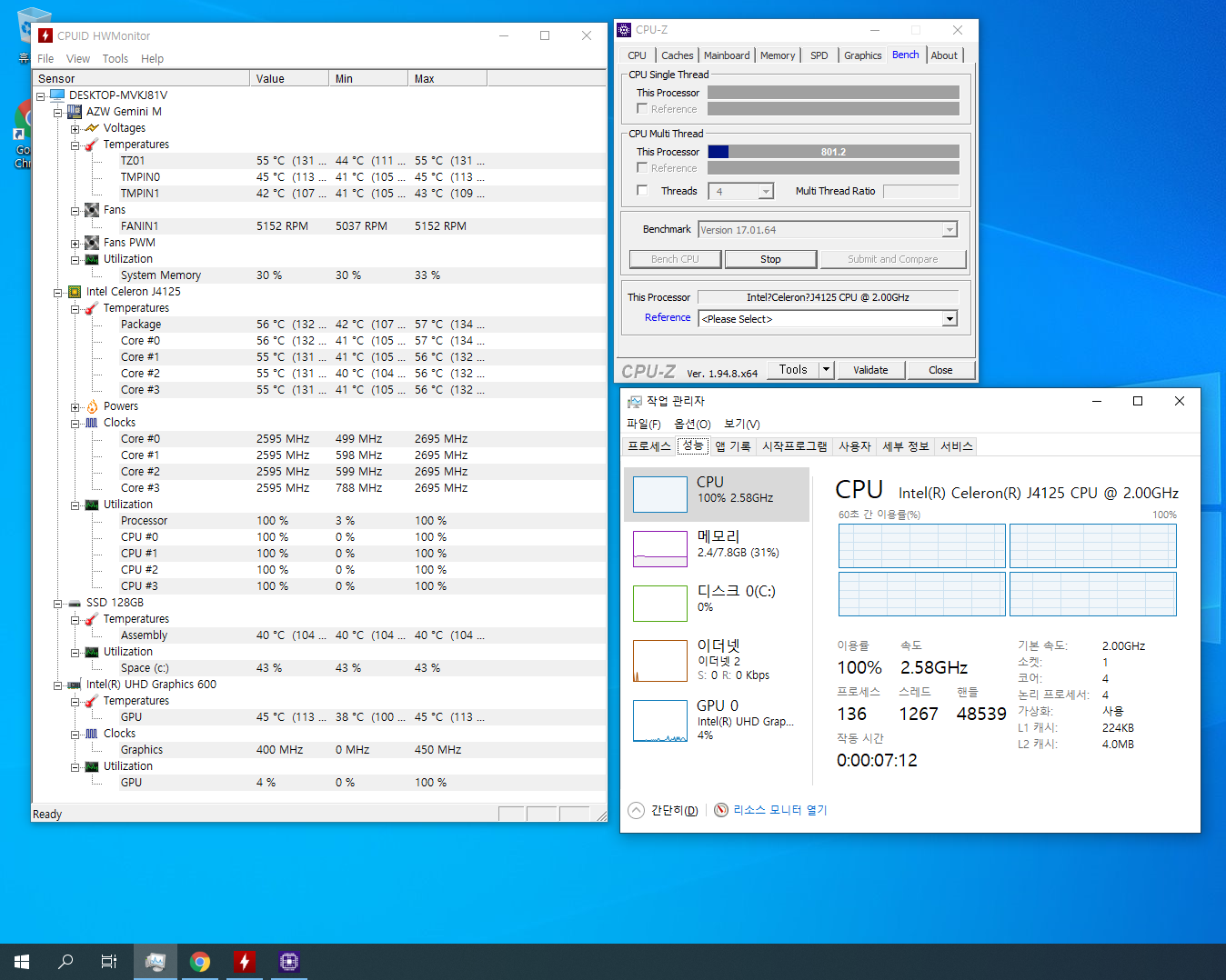This screenshot has width=1226, height=980.
Task: Click CPU-Z icon in taskbar
Action: (289, 962)
